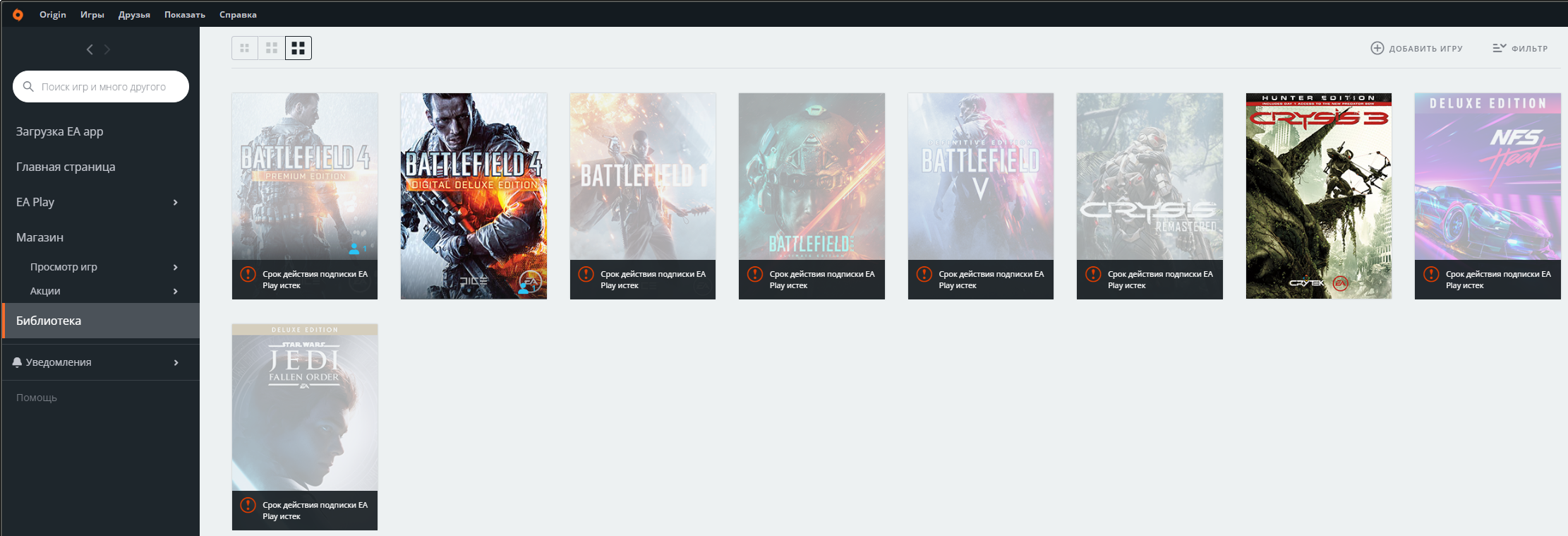
Task: Open the Игры menu
Action: (x=92, y=14)
